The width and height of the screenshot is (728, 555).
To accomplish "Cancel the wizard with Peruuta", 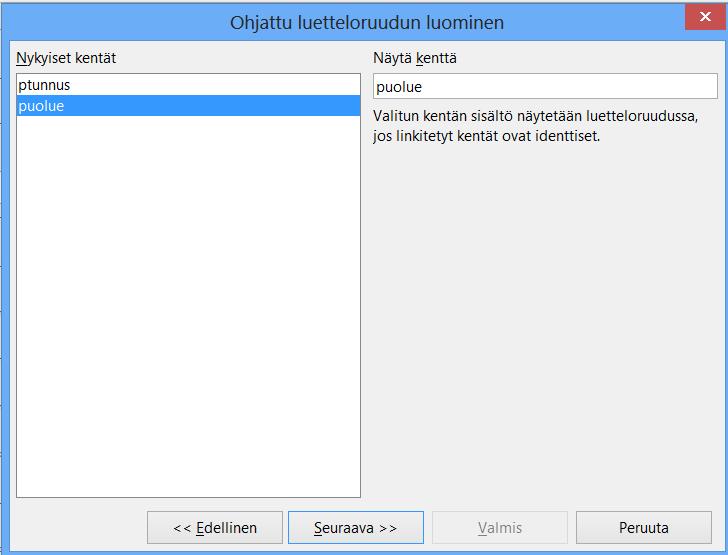I will tap(644, 528).
